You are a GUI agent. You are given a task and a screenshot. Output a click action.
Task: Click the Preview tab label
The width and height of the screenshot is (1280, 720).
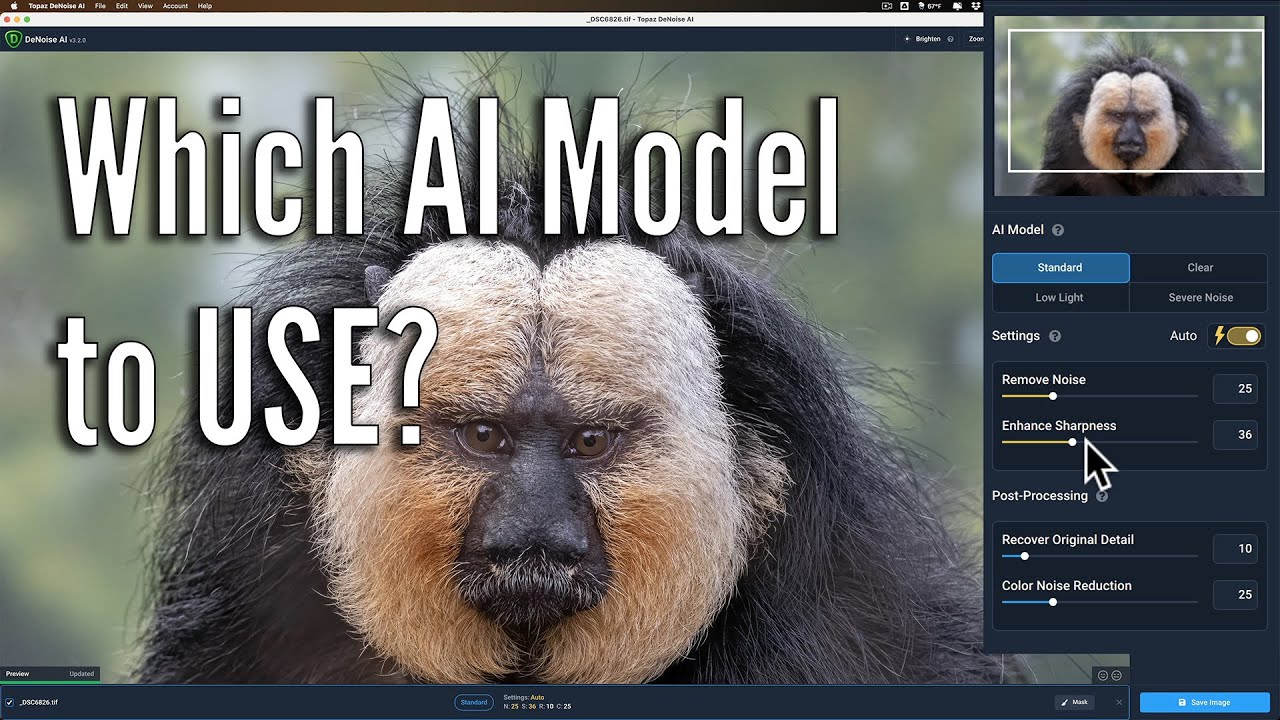tap(18, 674)
